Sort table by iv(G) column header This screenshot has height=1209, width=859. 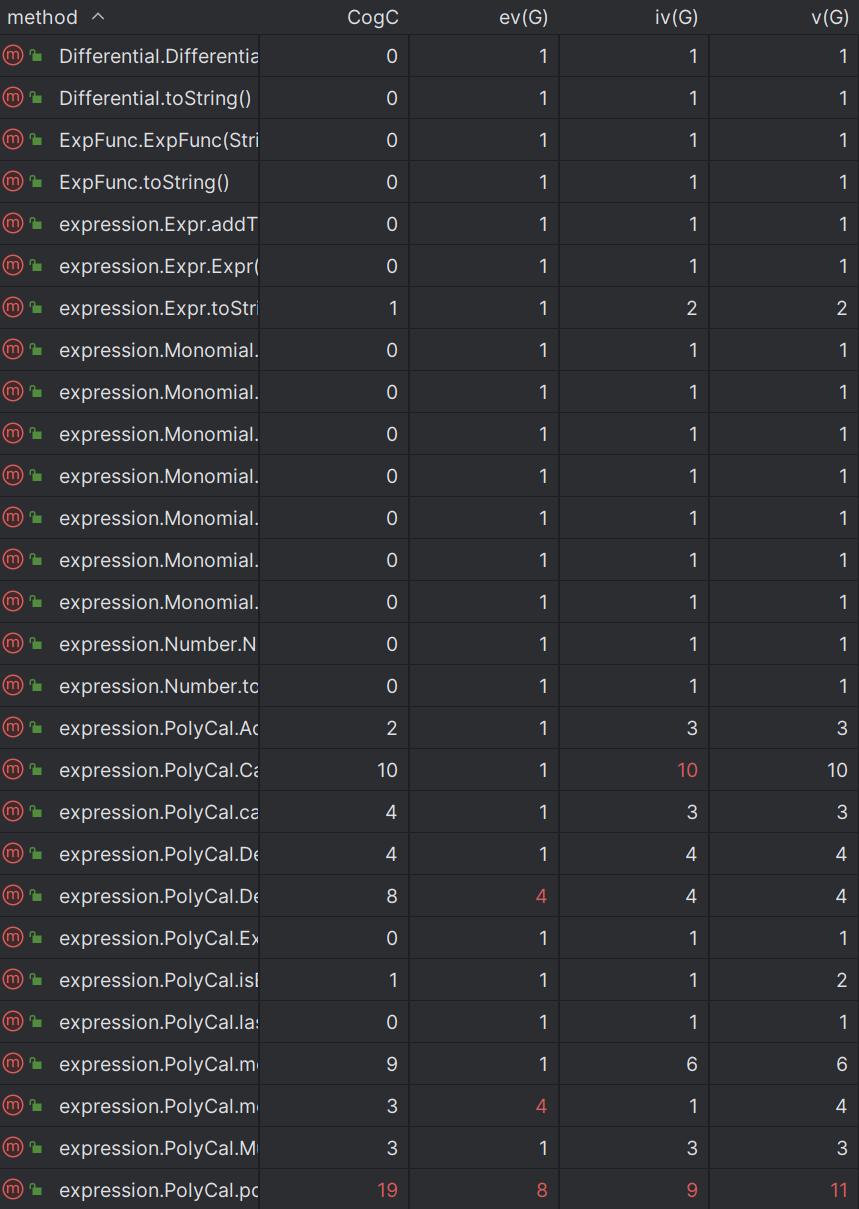click(x=676, y=17)
